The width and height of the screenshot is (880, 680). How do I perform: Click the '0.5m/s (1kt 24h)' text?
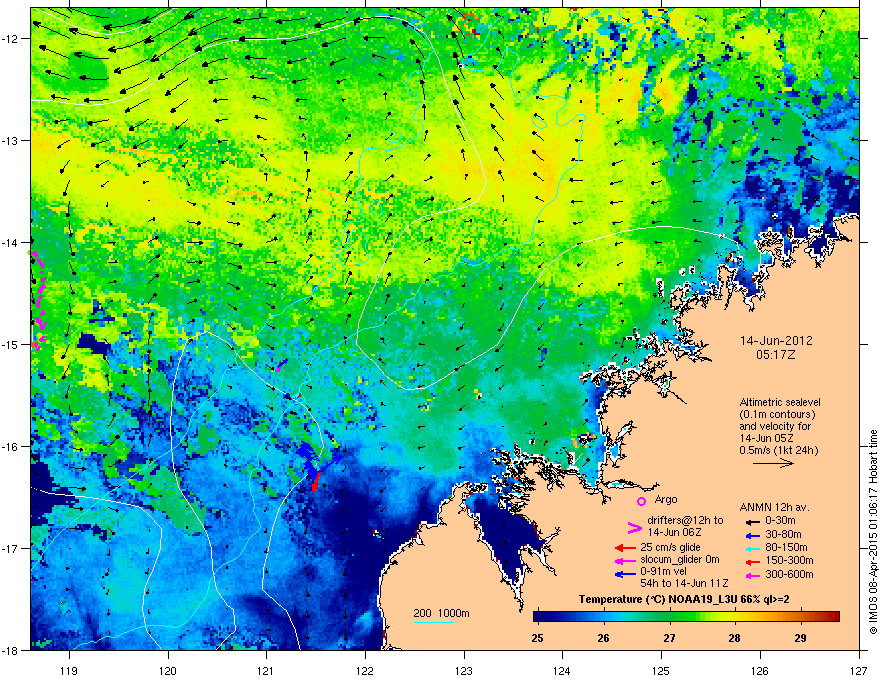pos(779,450)
